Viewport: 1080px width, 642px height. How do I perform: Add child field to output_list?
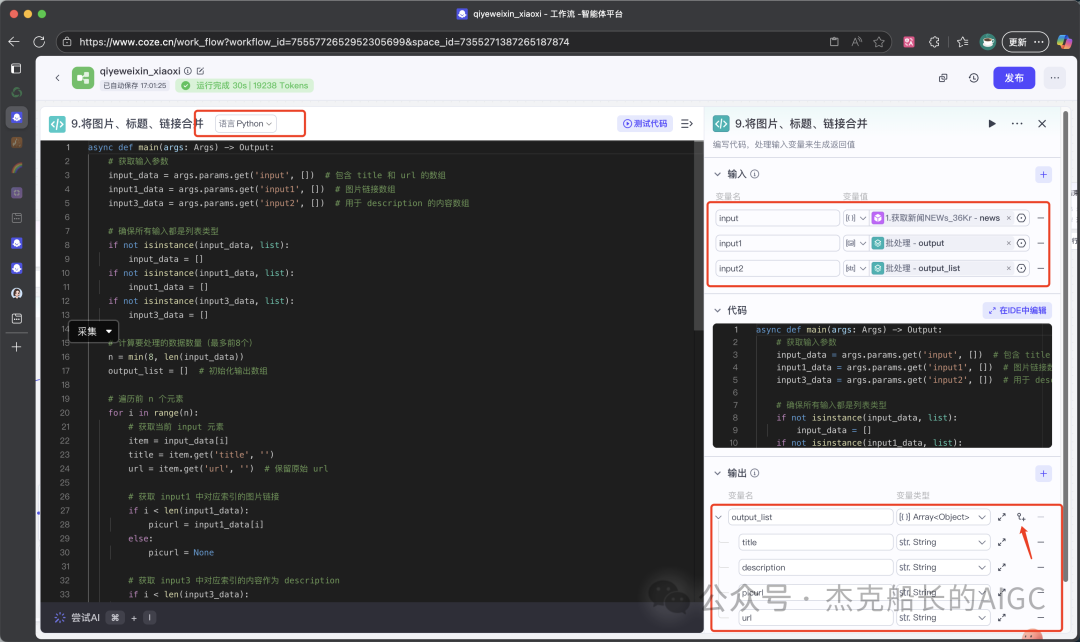(1021, 517)
